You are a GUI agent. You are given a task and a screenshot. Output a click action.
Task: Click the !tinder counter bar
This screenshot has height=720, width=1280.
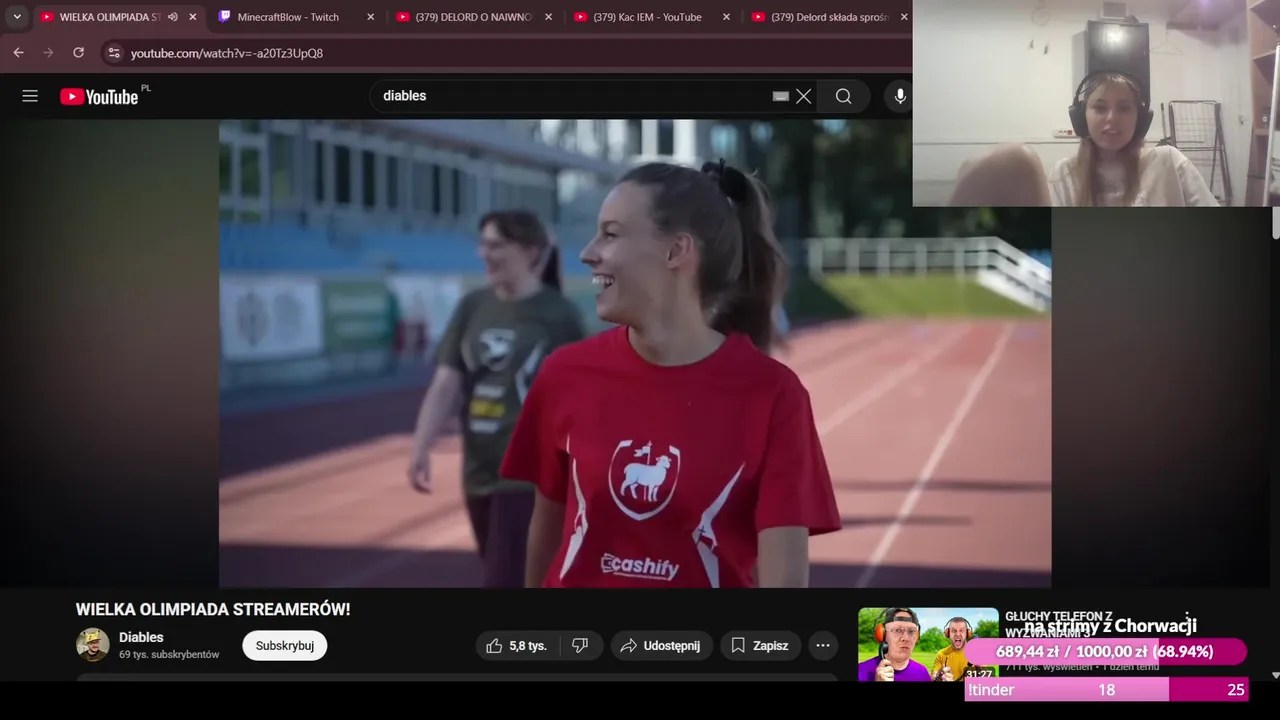[1106, 690]
